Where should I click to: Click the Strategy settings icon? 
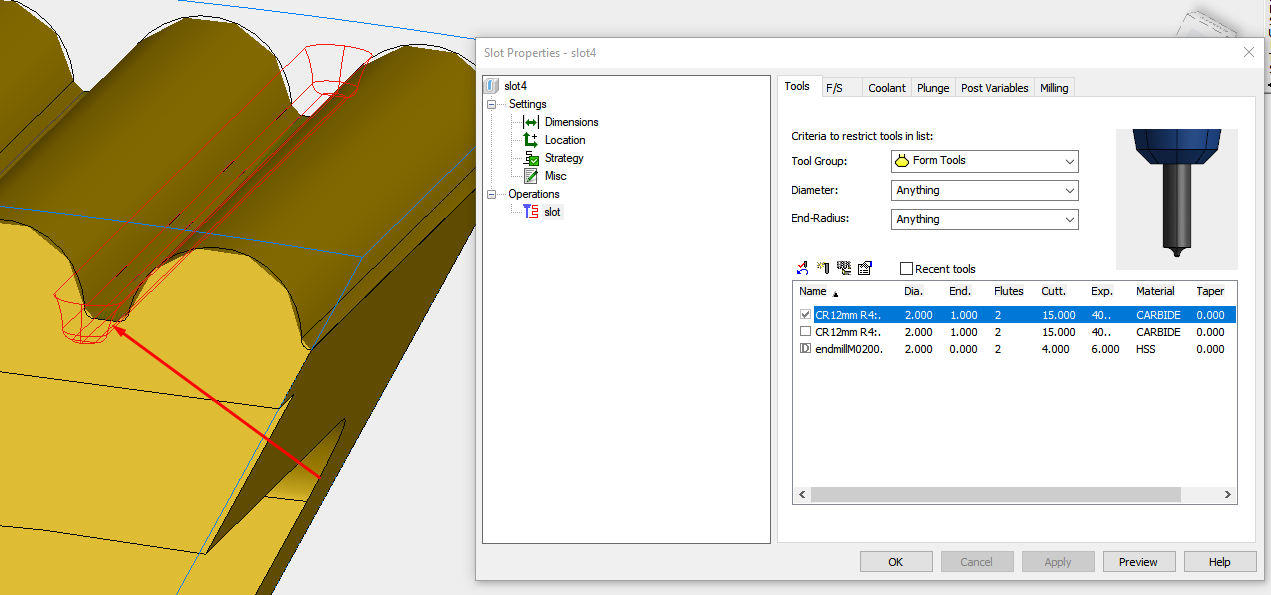533,157
